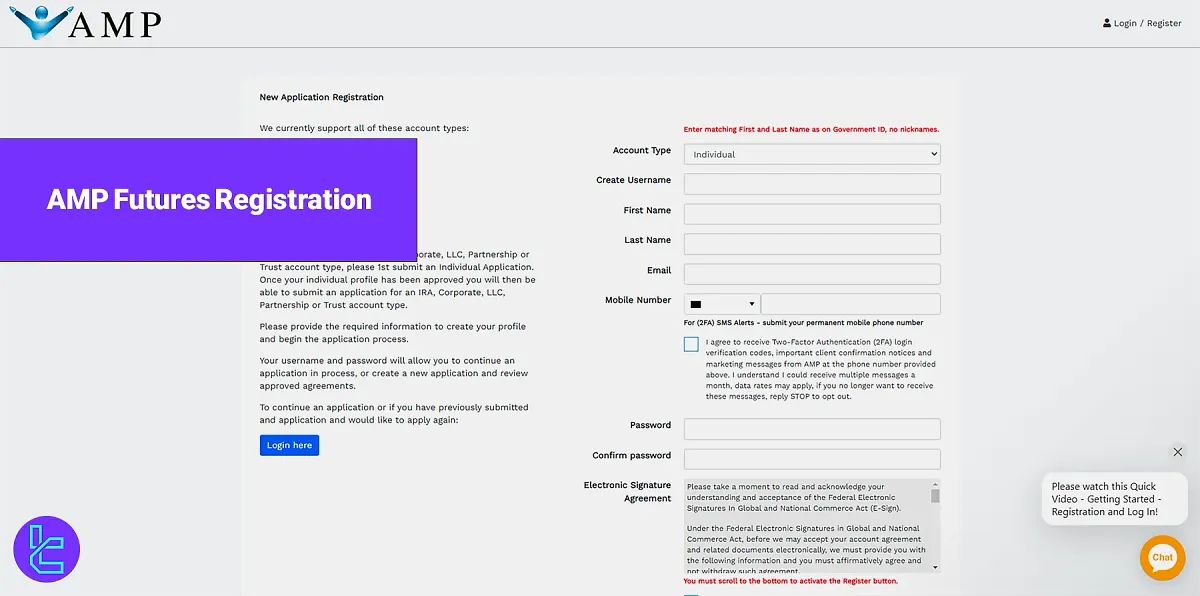
Task: Enable the 2FA SMS consent checkbox
Action: pyautogui.click(x=691, y=343)
